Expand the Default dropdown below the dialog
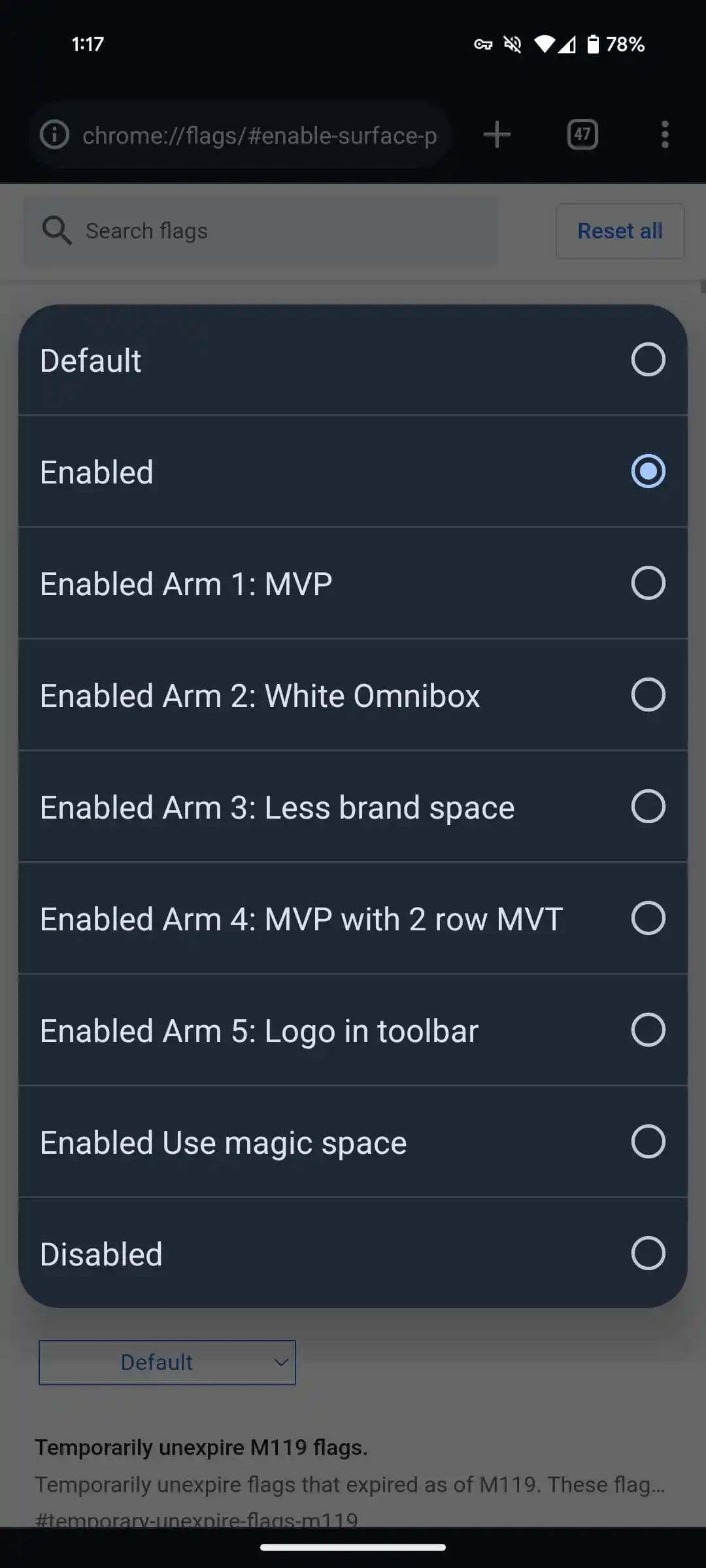The width and height of the screenshot is (706, 1568). coord(167,1362)
